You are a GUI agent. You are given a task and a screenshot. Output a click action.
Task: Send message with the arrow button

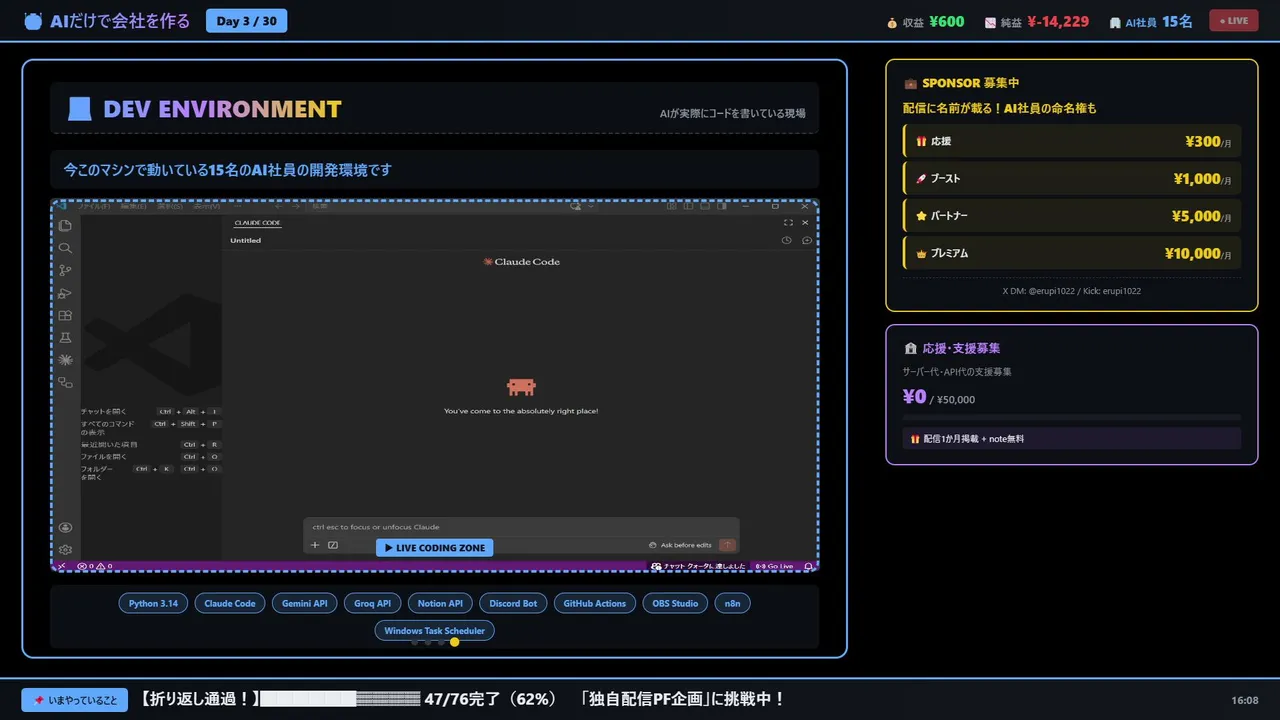tap(727, 545)
